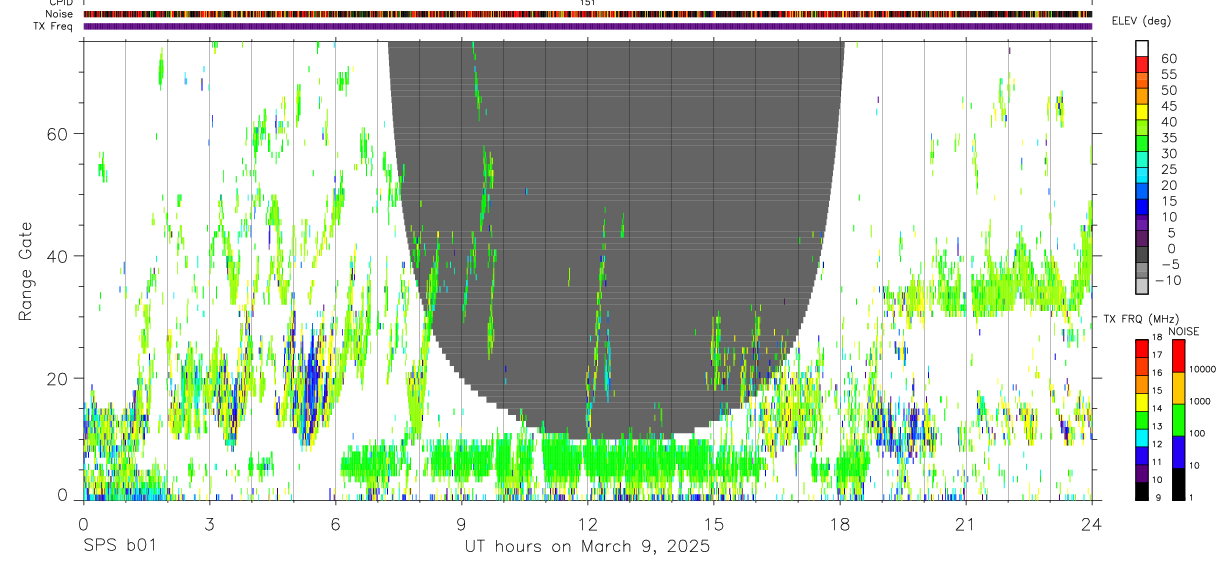Click the '10000' label on NOISE bar
The height and width of the screenshot is (567, 1228).
point(1204,369)
